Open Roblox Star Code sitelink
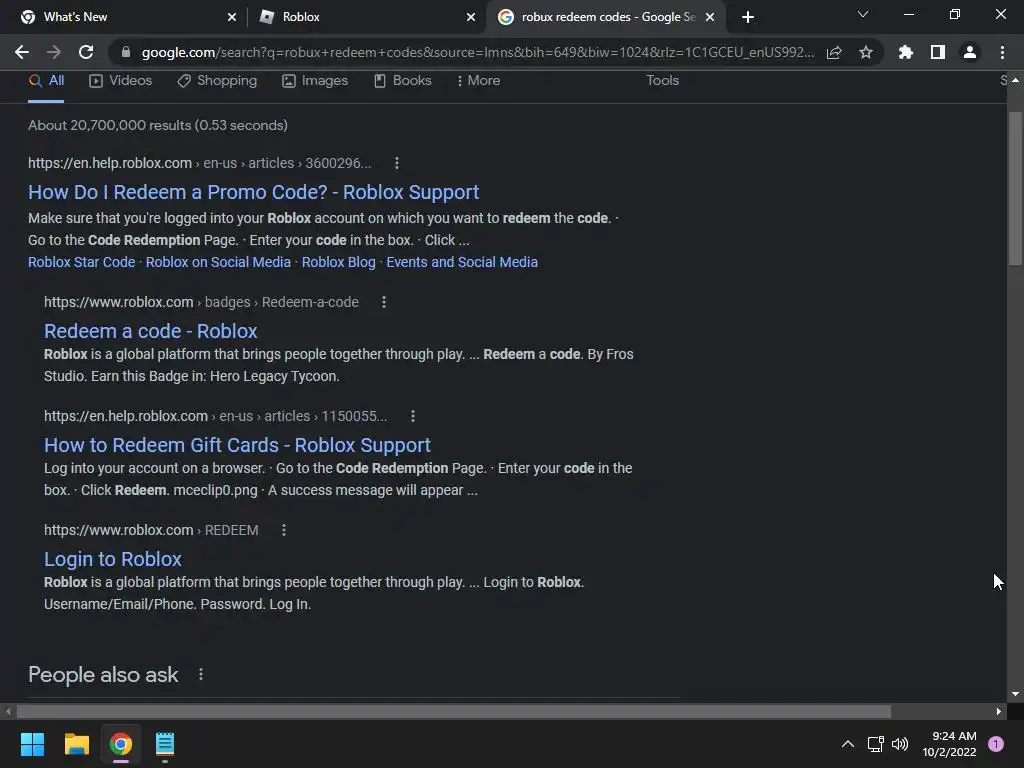 tap(82, 262)
